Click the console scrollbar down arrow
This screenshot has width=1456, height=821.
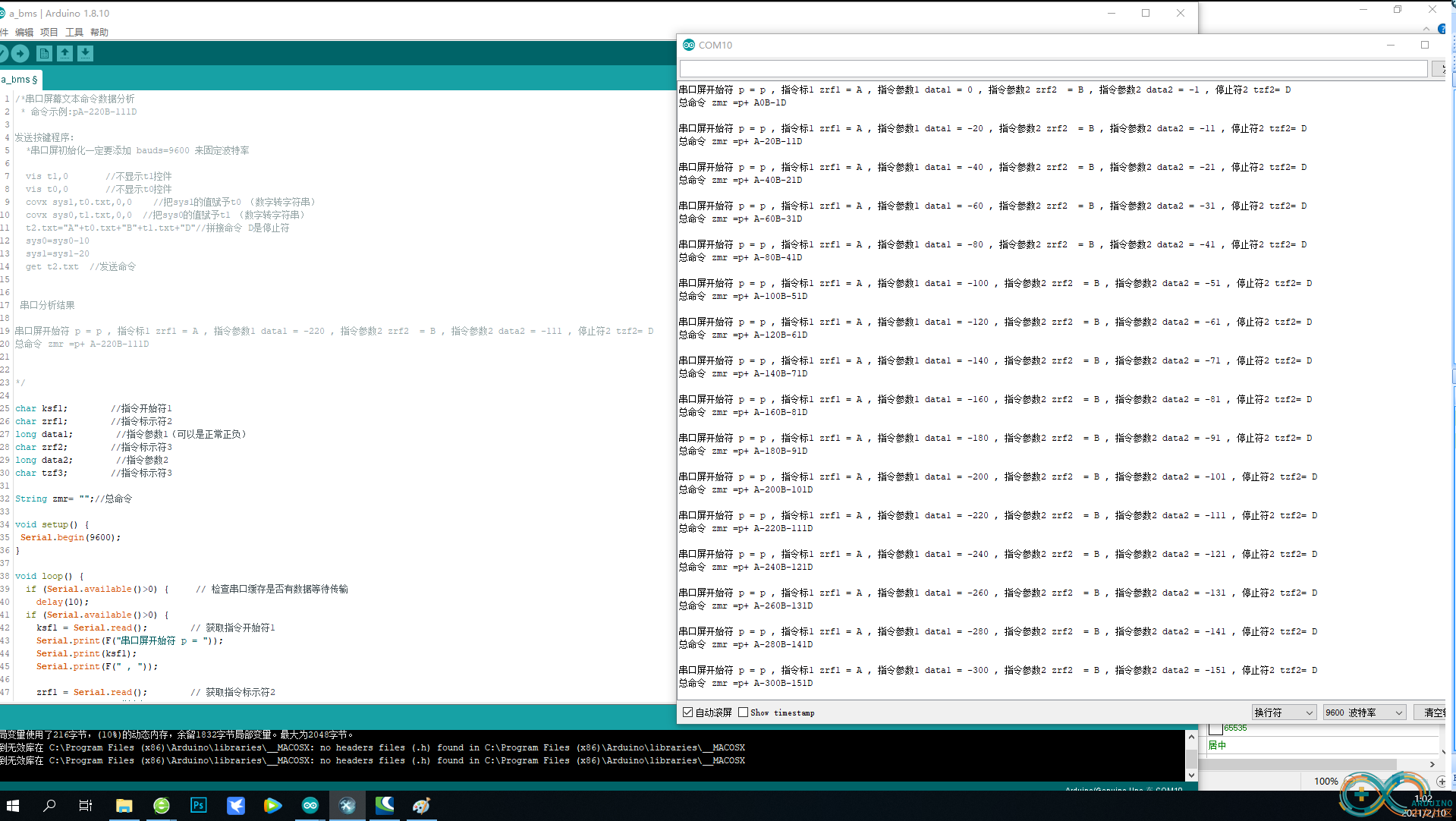pyautogui.click(x=1191, y=775)
